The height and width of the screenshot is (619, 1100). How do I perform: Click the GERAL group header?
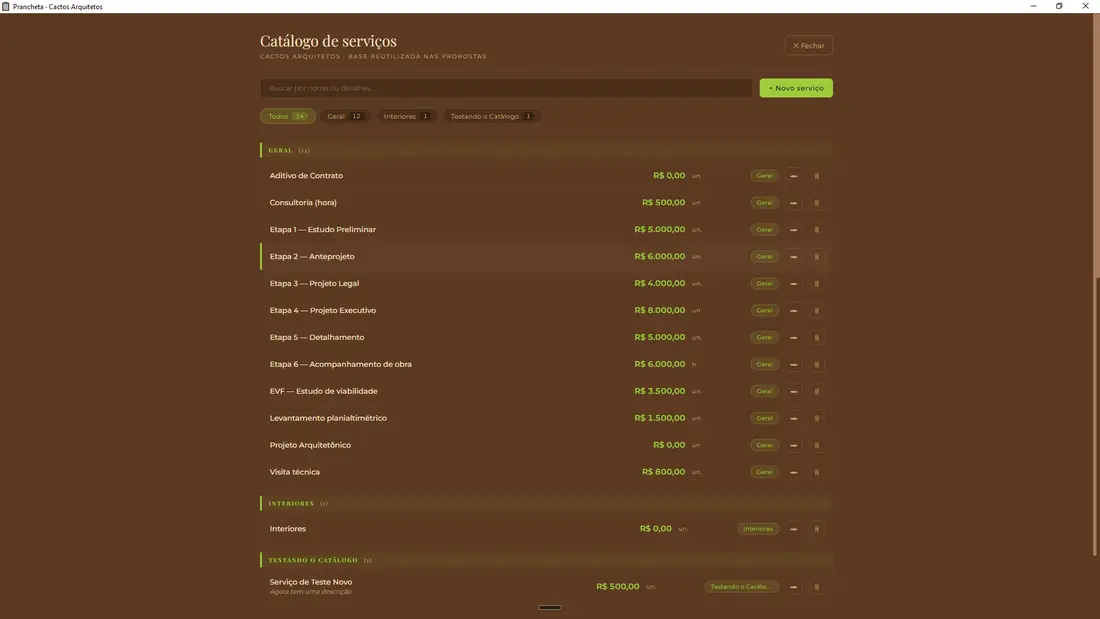(546, 150)
